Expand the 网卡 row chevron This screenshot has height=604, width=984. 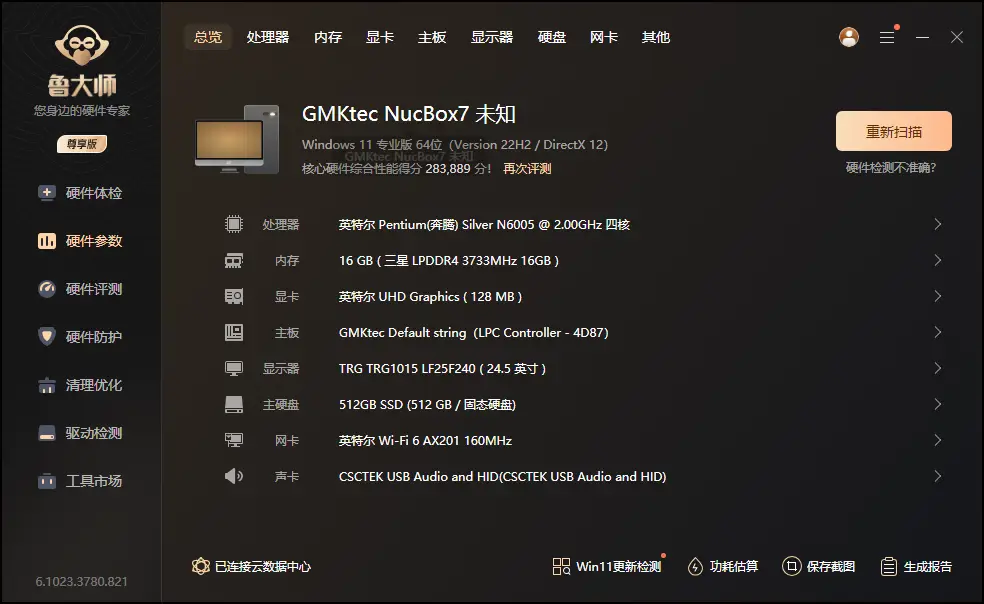pos(938,440)
